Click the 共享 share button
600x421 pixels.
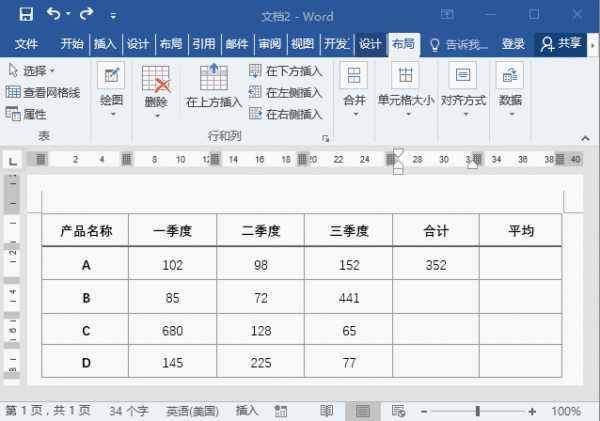click(561, 44)
